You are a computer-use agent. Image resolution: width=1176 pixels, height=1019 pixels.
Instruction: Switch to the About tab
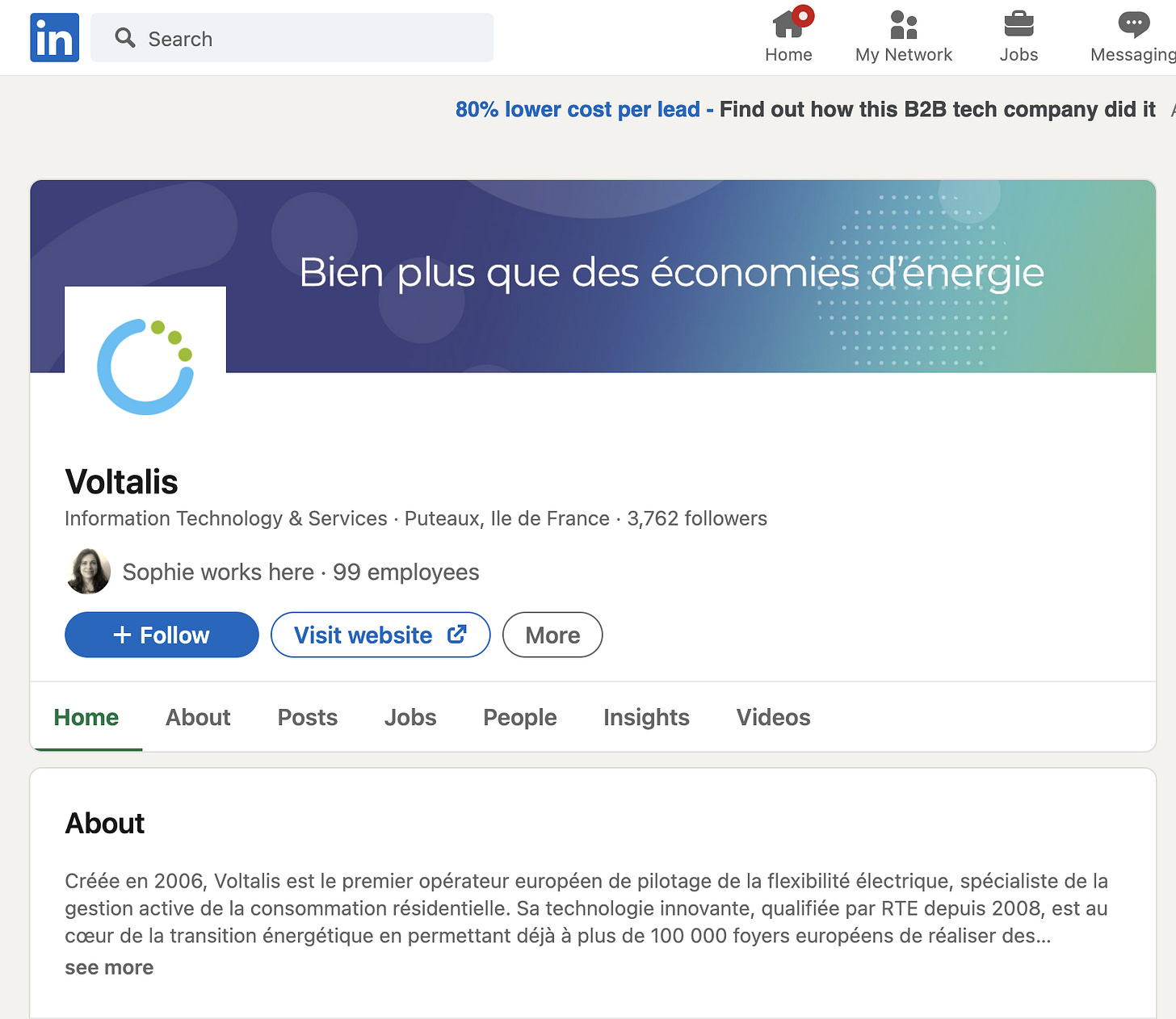click(198, 717)
